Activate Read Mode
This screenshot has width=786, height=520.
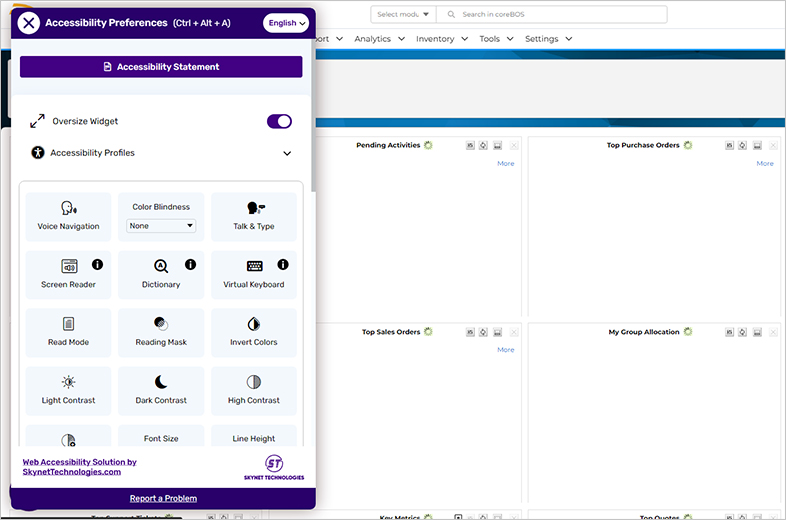pyautogui.click(x=68, y=332)
